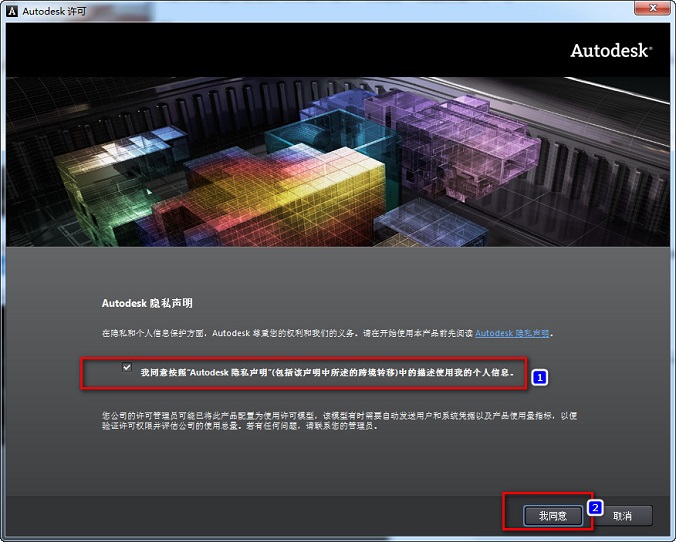
Task: Click the colorful 3D building banner image
Action: pyautogui.click(x=338, y=162)
